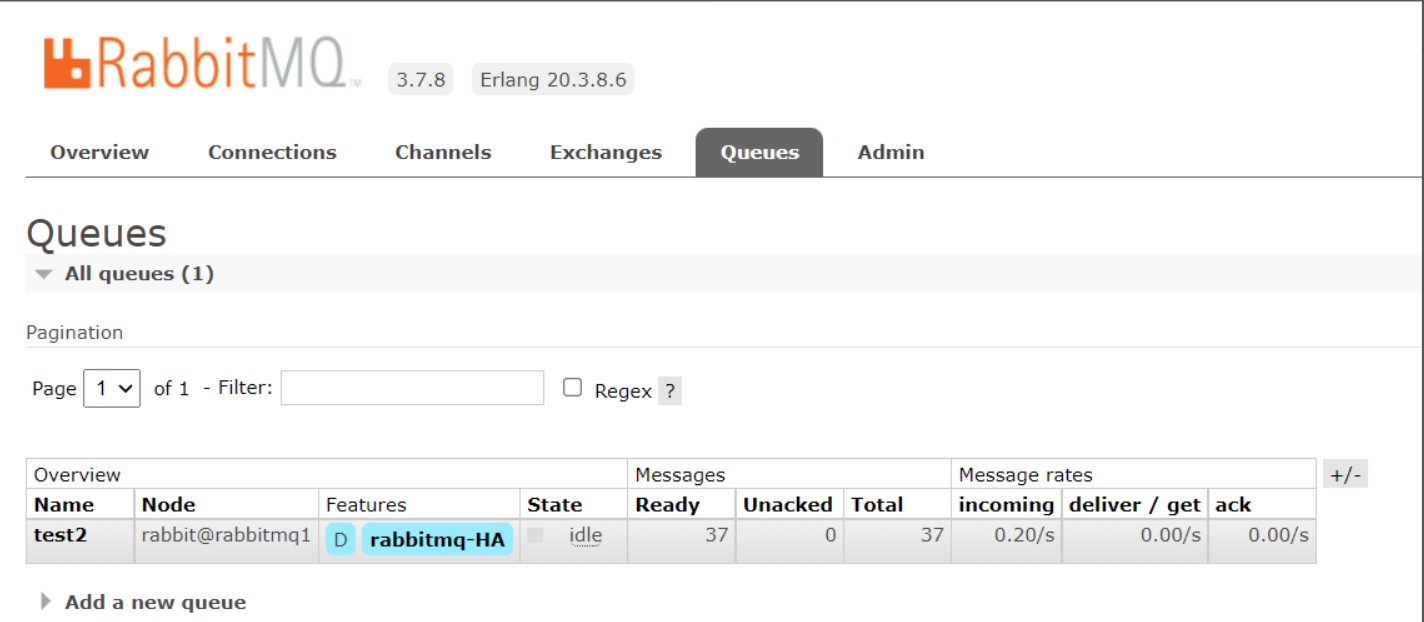The height and width of the screenshot is (622, 1424).
Task: Click the state indicator square for test2
Action: click(535, 536)
